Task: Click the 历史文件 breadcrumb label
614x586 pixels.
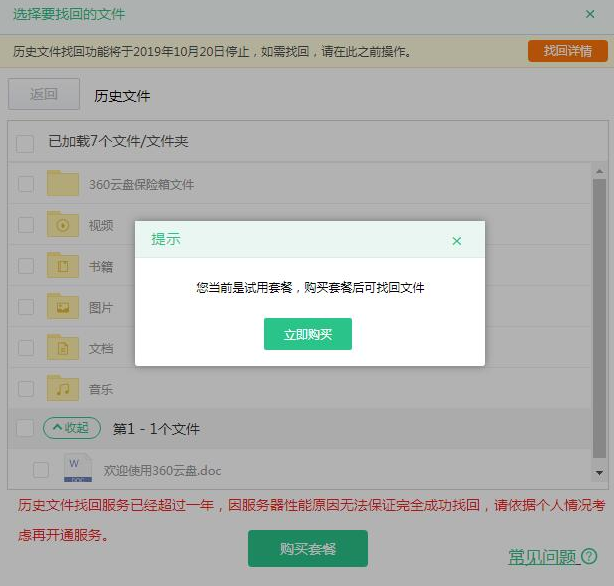Action: click(x=122, y=96)
